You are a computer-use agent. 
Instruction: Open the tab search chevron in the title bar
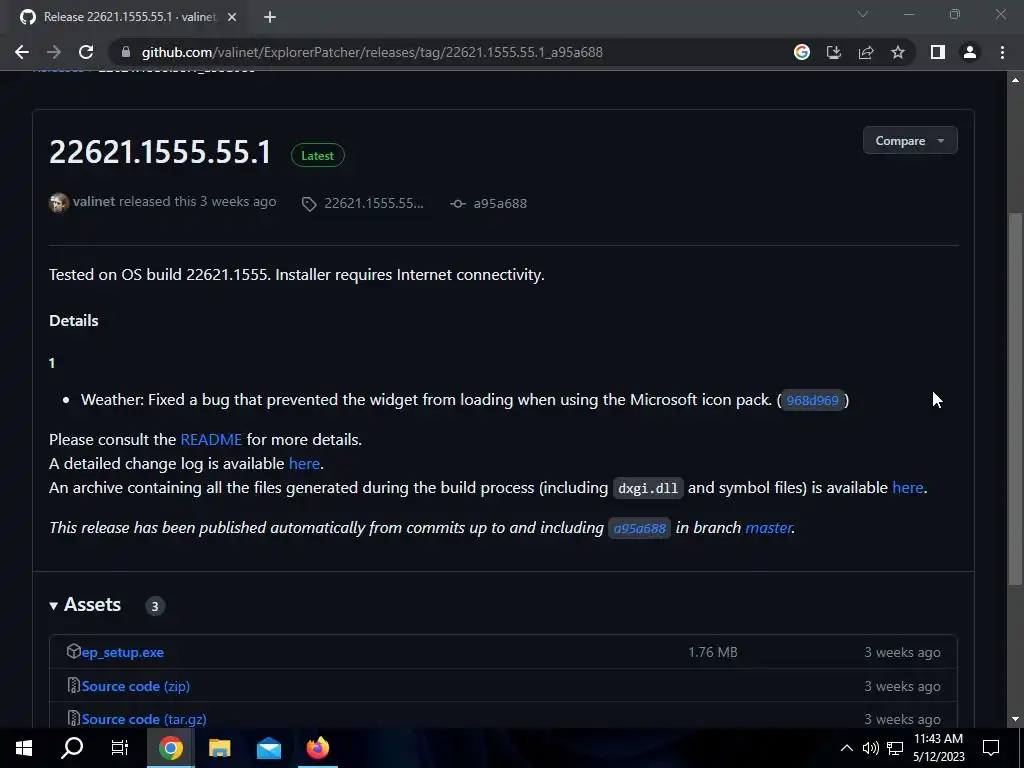point(863,14)
